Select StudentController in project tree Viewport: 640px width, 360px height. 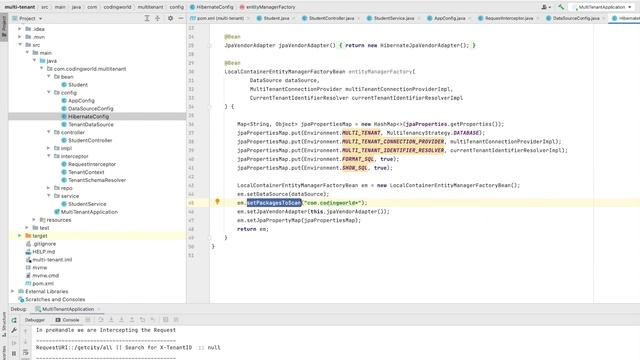coord(90,140)
